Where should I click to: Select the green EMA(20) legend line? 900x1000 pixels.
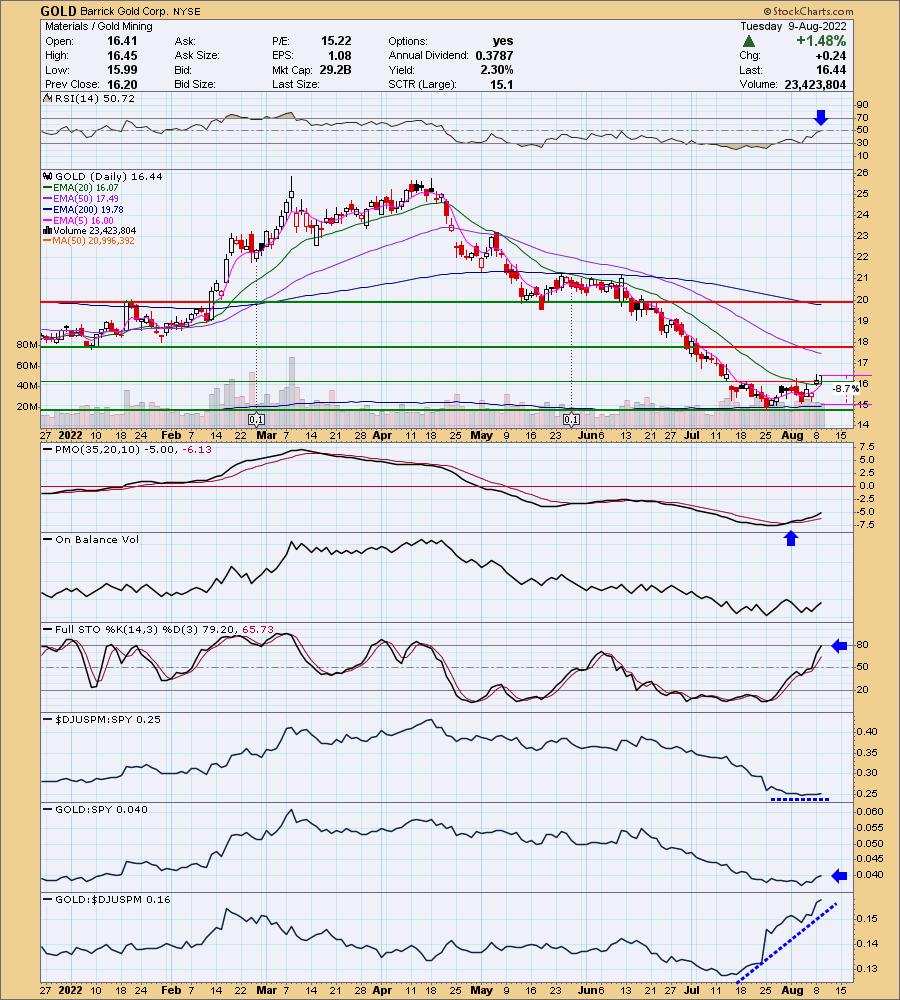click(x=48, y=188)
